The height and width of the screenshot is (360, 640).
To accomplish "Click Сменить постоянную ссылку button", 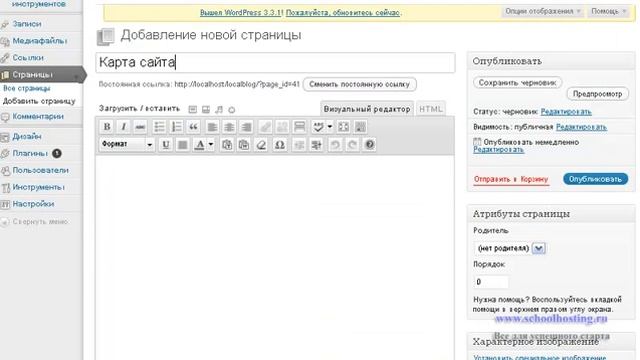I will [x=360, y=84].
